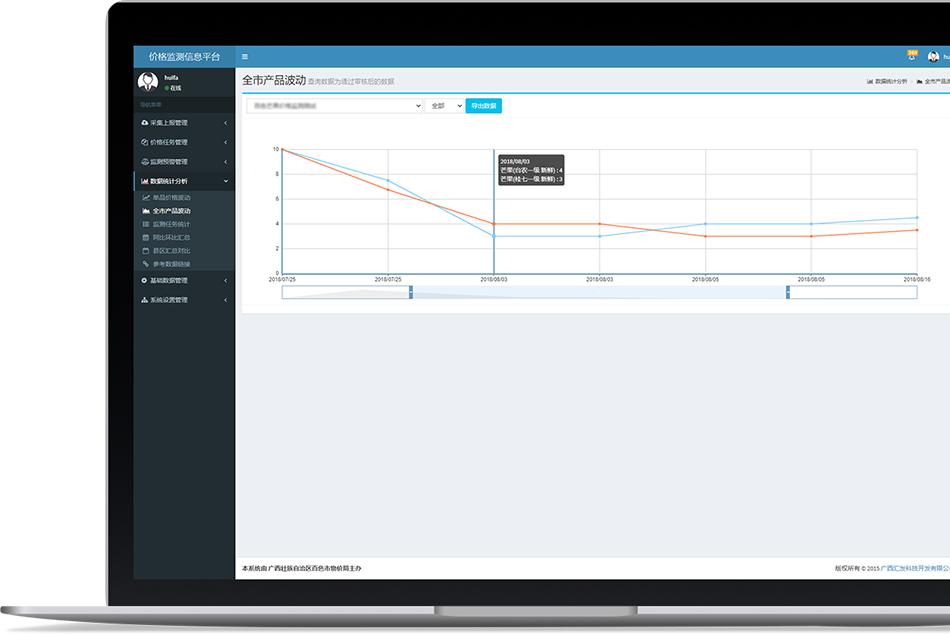The image size is (950, 635).
Task: Open the 广西汇发科技 footer company link
Action: 915,568
